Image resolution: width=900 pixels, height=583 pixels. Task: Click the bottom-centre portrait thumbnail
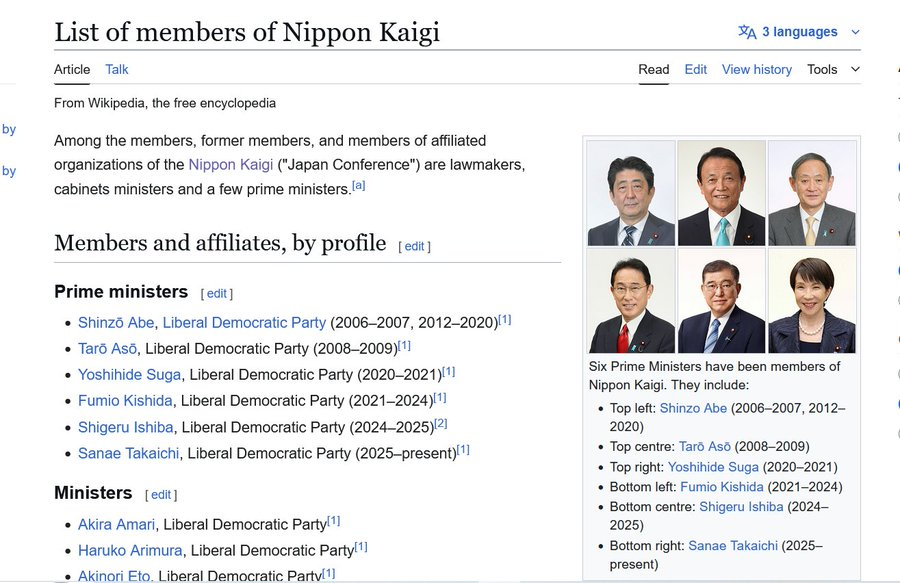(721, 301)
